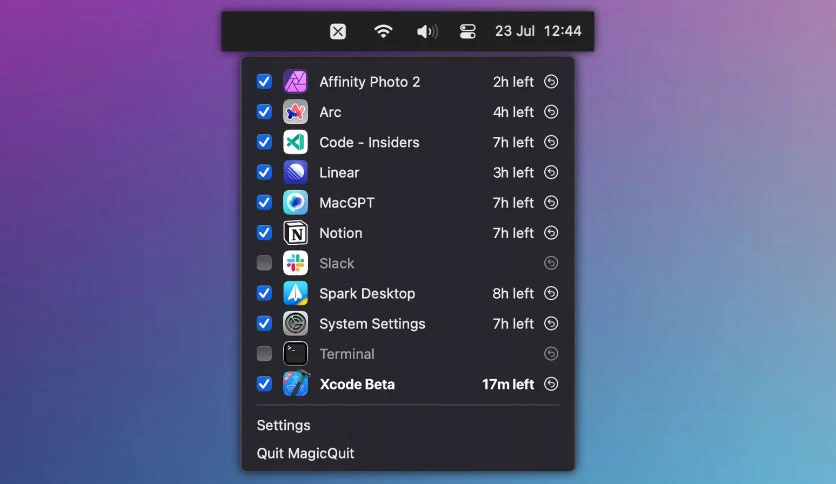836x484 pixels.
Task: Click the dimmed Terminal name text
Action: point(347,354)
